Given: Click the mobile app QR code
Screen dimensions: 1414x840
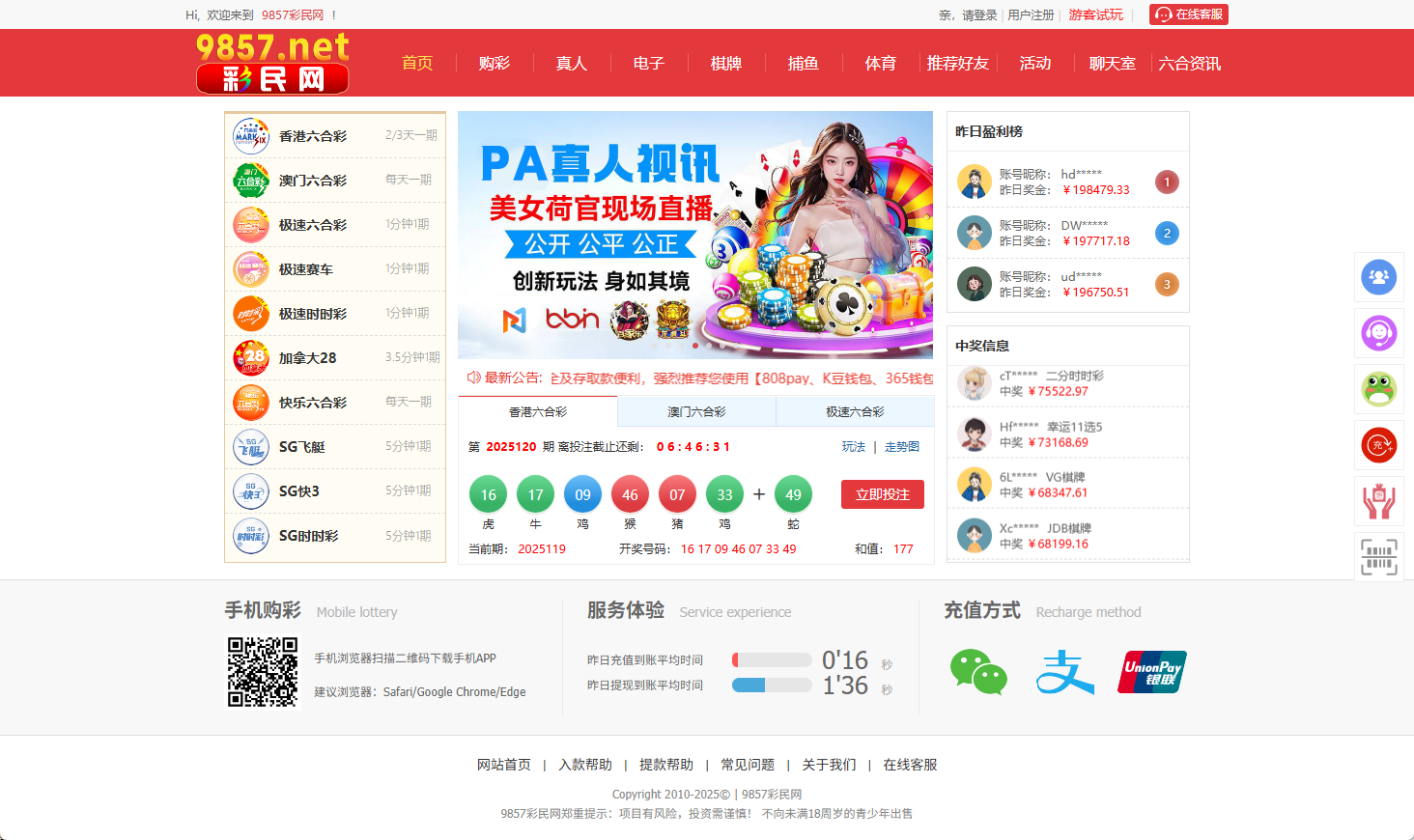Looking at the screenshot, I should point(263,672).
